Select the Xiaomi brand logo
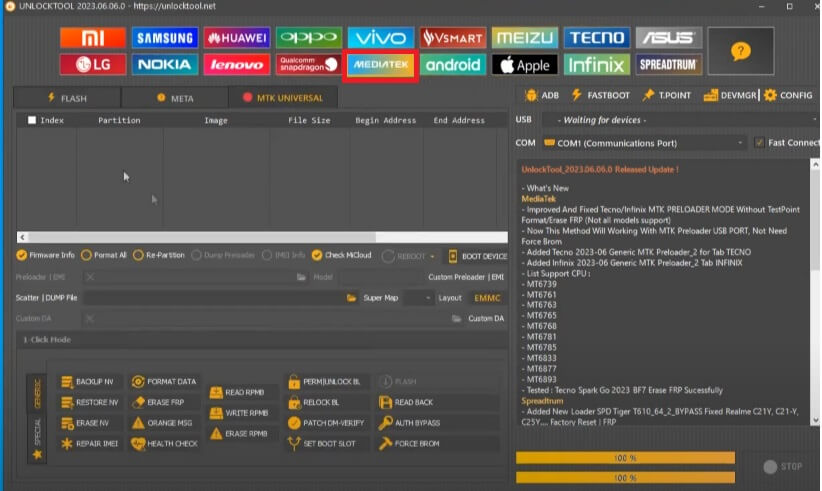This screenshot has width=822, height=491. click(92, 38)
